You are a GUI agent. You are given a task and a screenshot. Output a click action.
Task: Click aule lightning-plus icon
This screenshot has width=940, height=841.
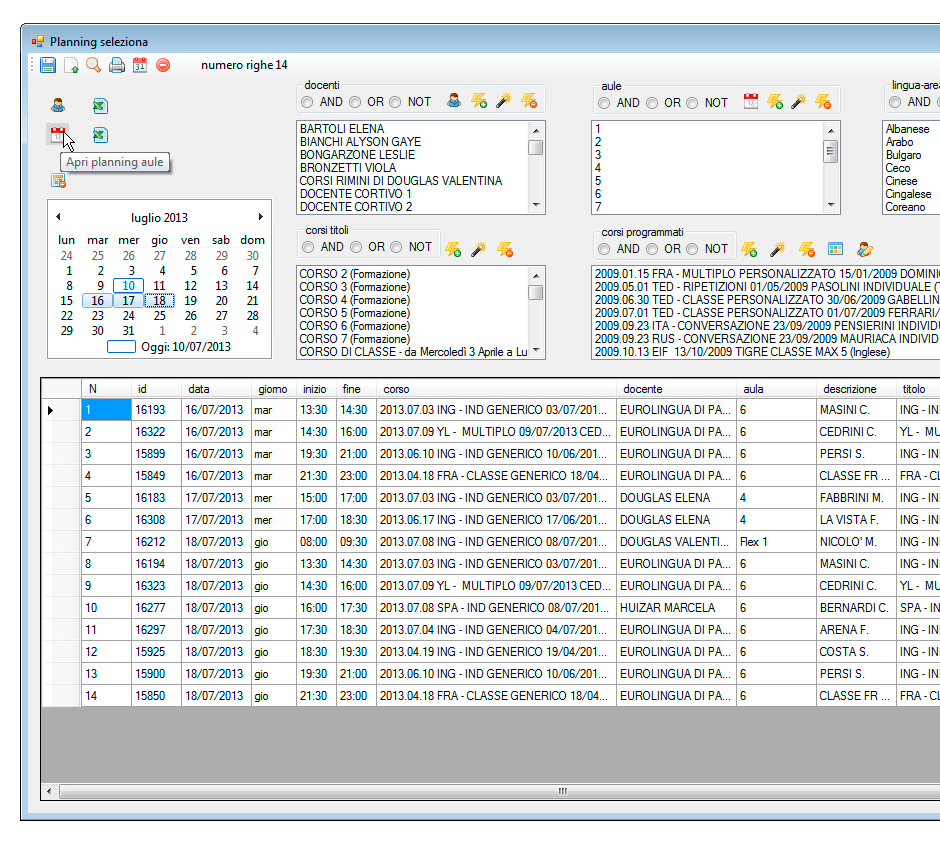(x=775, y=101)
